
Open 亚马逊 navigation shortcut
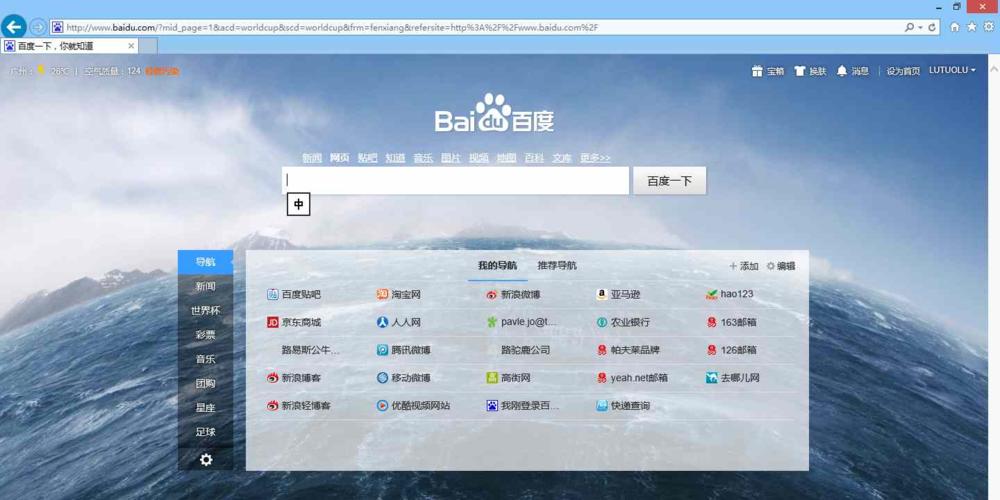[x=618, y=295]
